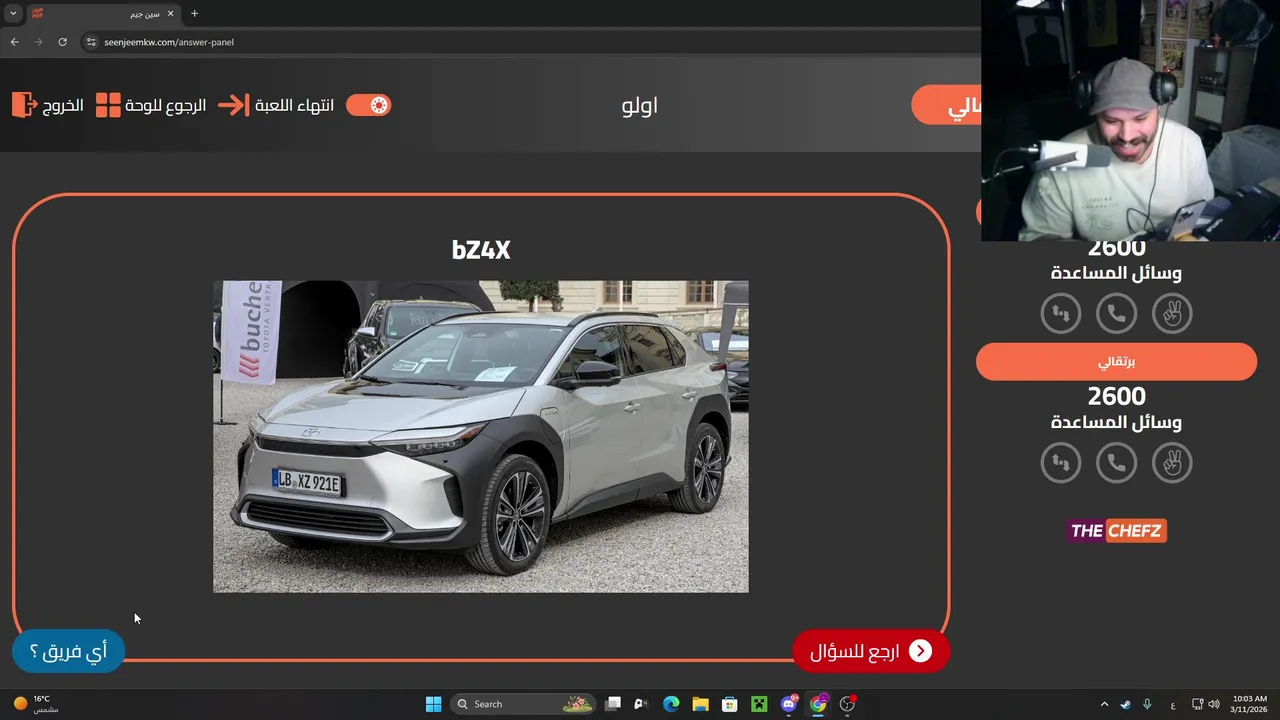The width and height of the screenshot is (1280, 720).
Task: Show hidden system tray icons
Action: click(x=1104, y=704)
